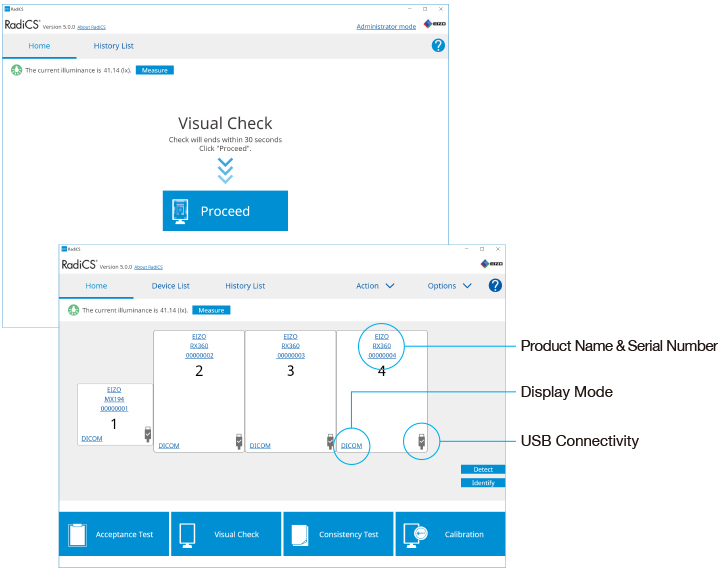Viewport: 720px width, 573px height.
Task: Select the MX194 monitor 1 tile
Action: click(116, 416)
